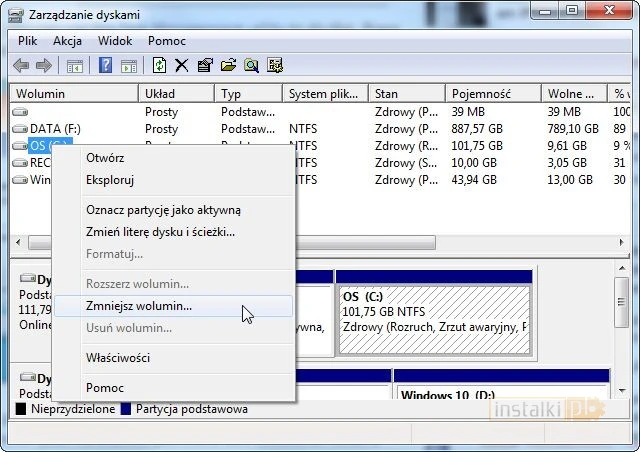Open the Pomoc menu in menu bar
Image resolution: width=640 pixels, height=452 pixels.
point(167,41)
